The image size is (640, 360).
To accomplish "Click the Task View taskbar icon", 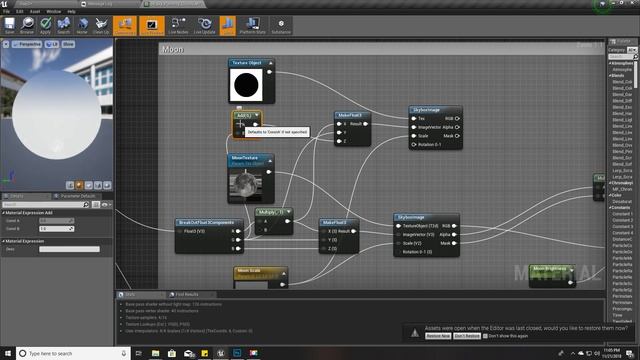I will pyautogui.click(x=139, y=353).
